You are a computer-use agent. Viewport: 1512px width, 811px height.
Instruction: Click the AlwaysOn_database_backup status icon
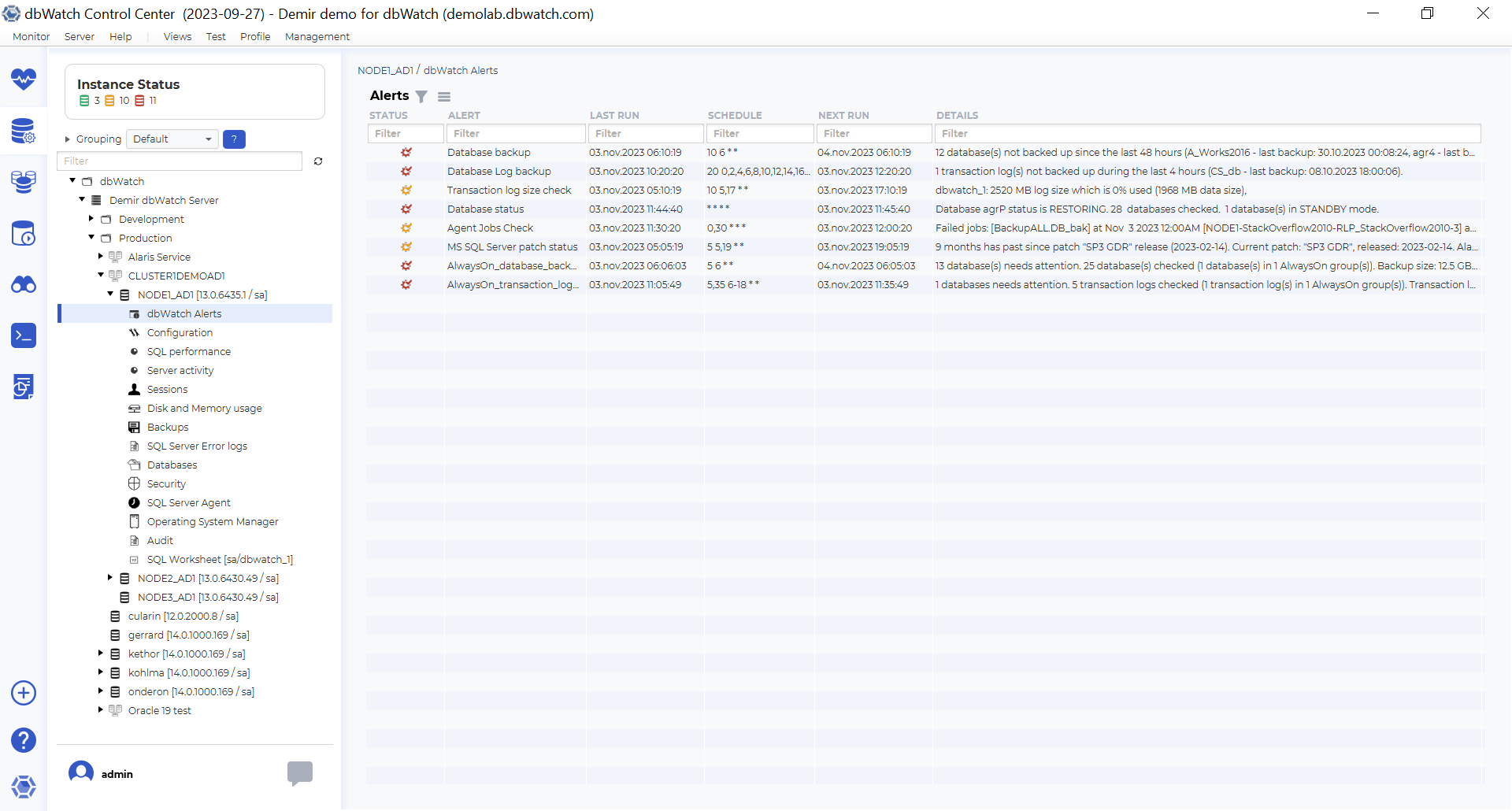pos(406,265)
